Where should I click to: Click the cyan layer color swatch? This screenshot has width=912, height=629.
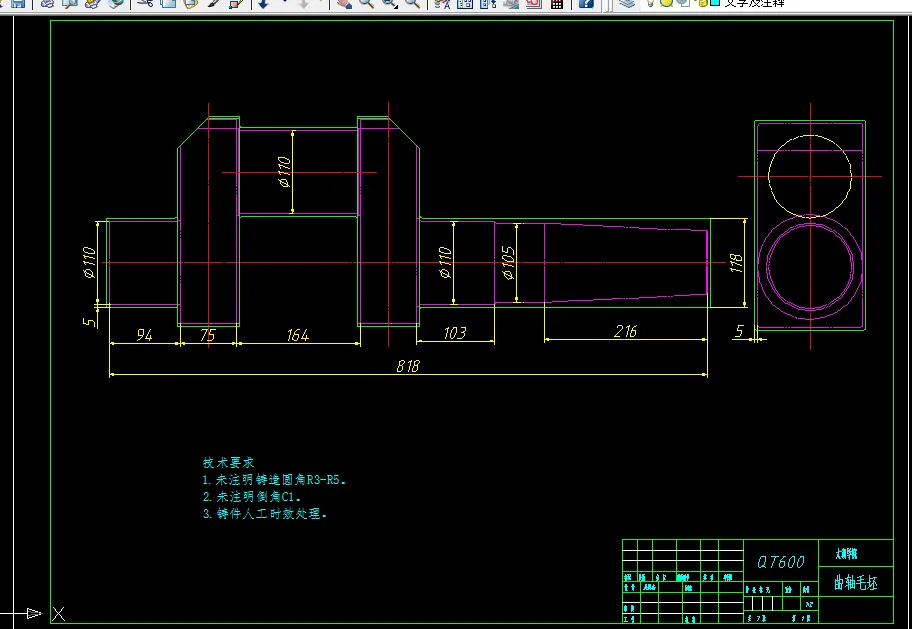tap(715, 2)
